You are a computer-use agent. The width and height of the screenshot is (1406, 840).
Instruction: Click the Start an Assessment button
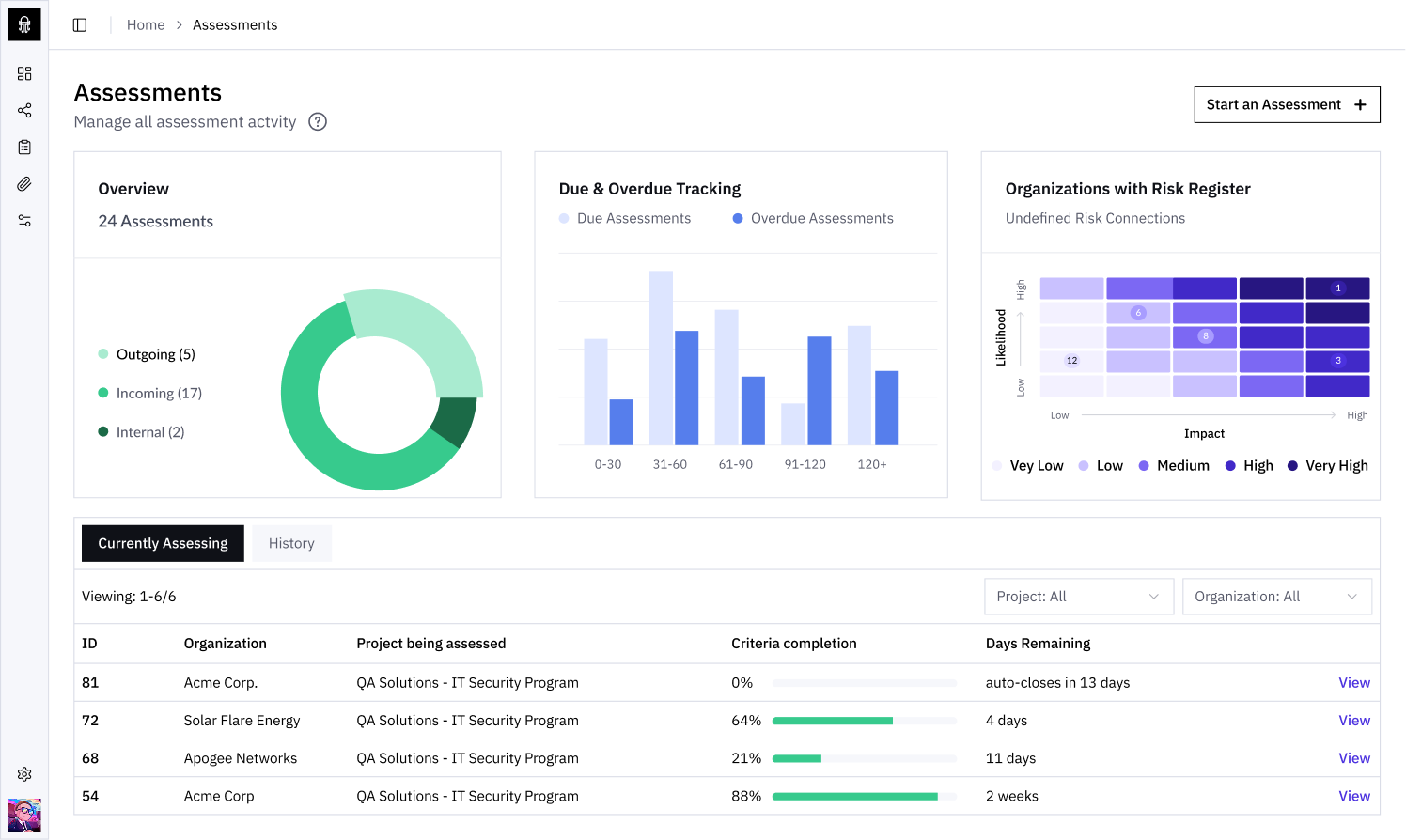tap(1286, 104)
